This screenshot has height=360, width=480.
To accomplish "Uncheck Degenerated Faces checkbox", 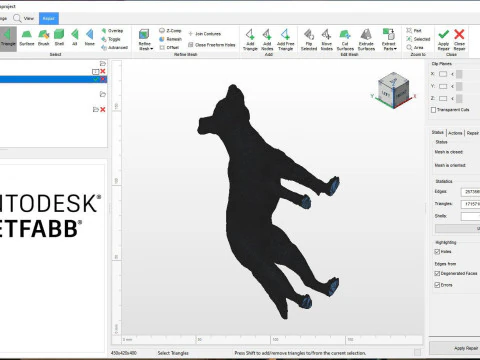I will 437,273.
